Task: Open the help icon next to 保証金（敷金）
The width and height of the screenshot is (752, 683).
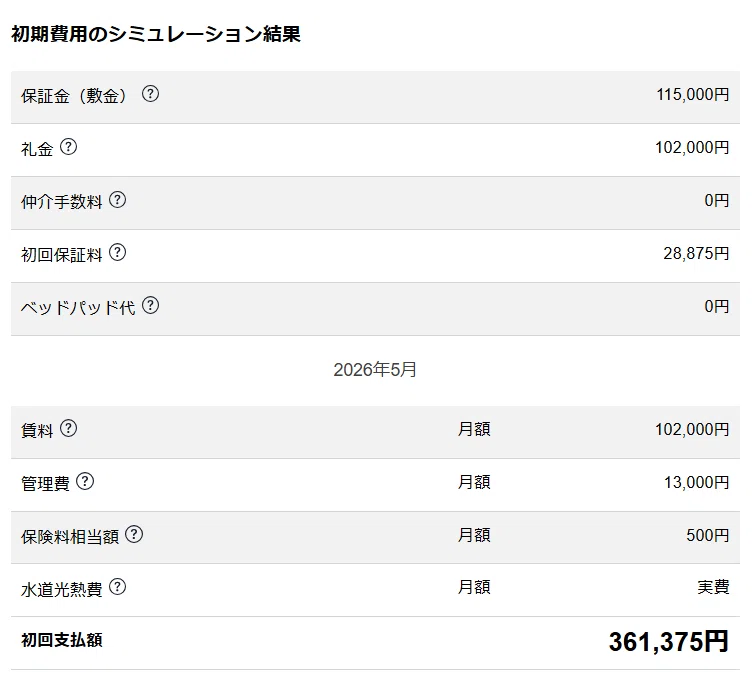Action: [x=150, y=94]
